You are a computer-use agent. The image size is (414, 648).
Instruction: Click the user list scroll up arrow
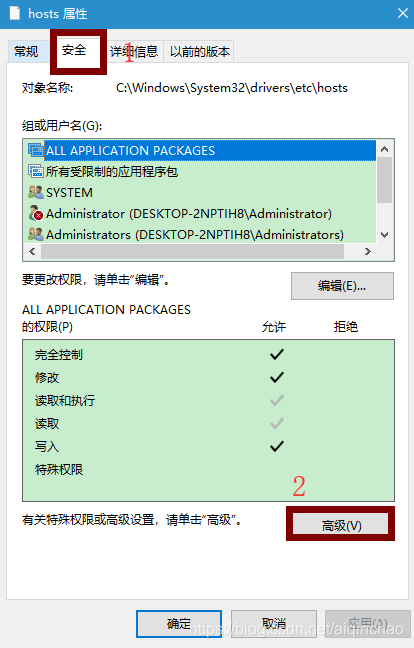click(x=385, y=150)
